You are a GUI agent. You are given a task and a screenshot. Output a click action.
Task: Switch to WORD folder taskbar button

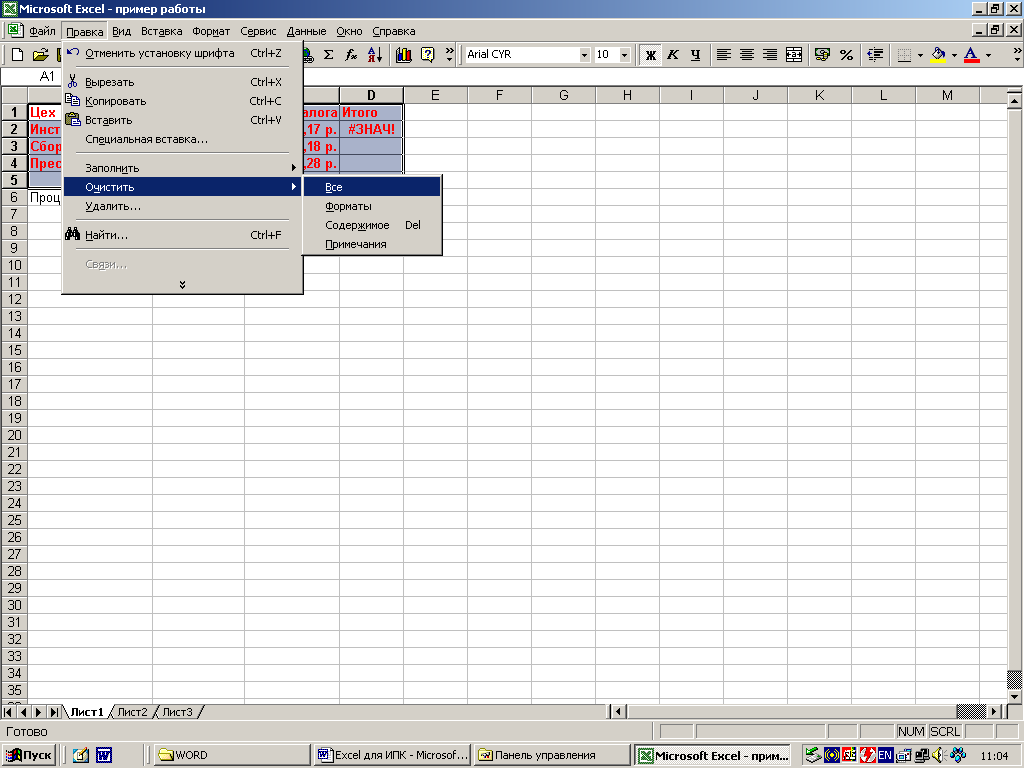click(x=232, y=755)
